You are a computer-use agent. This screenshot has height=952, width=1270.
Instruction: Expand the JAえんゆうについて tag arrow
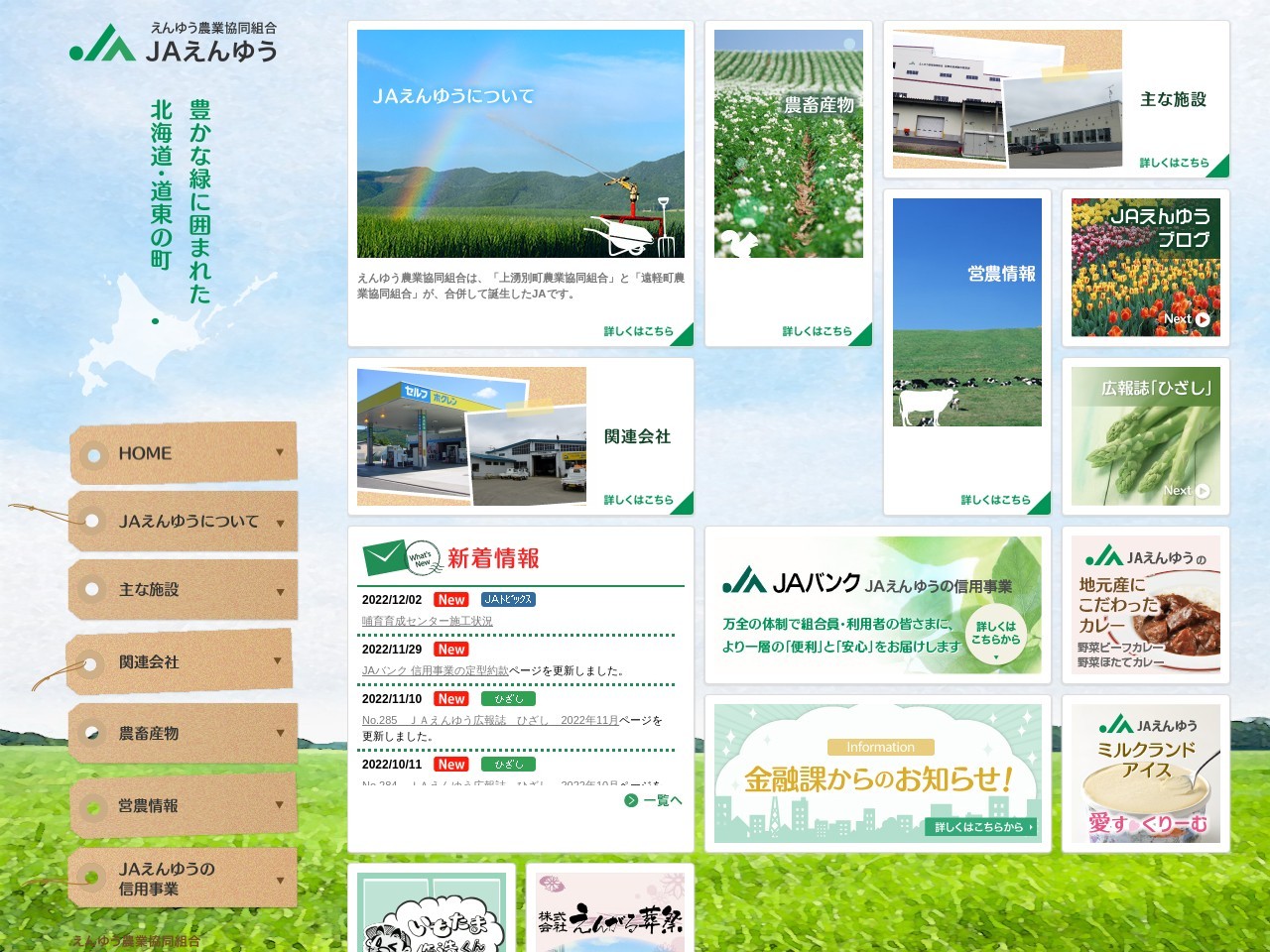click(281, 524)
